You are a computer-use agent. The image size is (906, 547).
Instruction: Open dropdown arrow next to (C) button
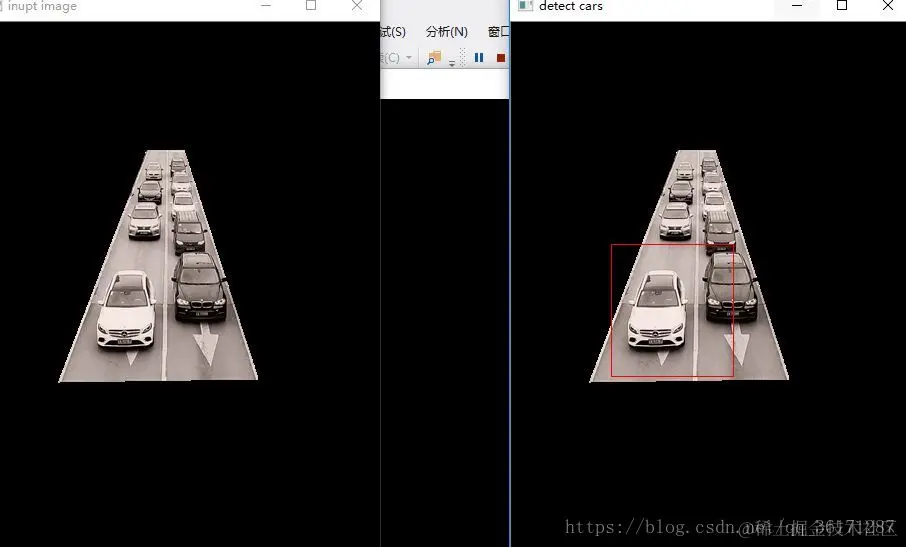(409, 57)
